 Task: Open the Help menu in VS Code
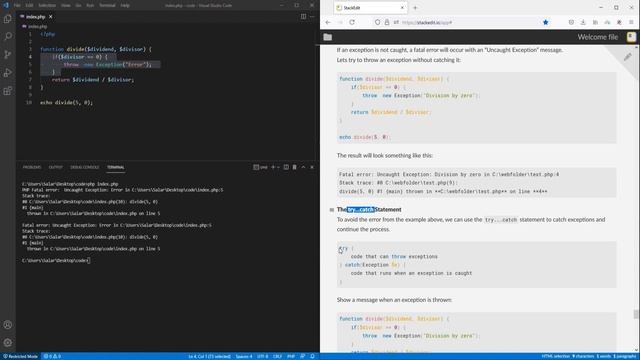click(x=125, y=5)
